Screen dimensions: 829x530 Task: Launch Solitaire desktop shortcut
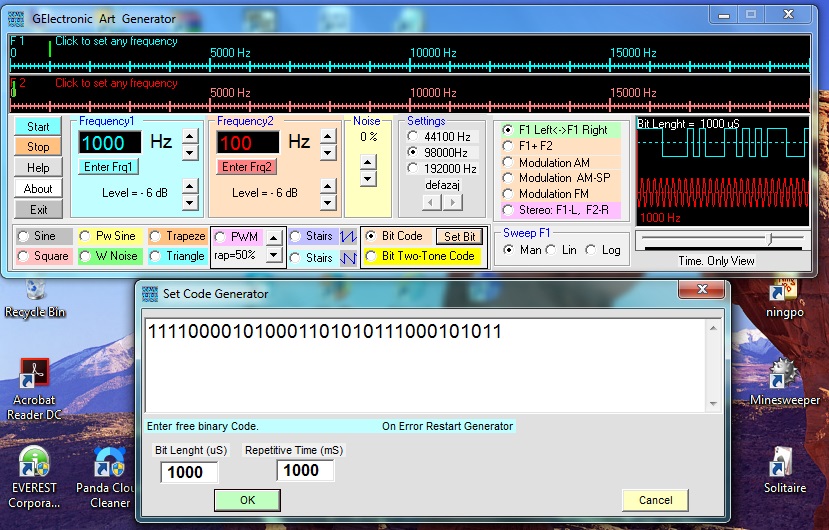click(x=784, y=470)
